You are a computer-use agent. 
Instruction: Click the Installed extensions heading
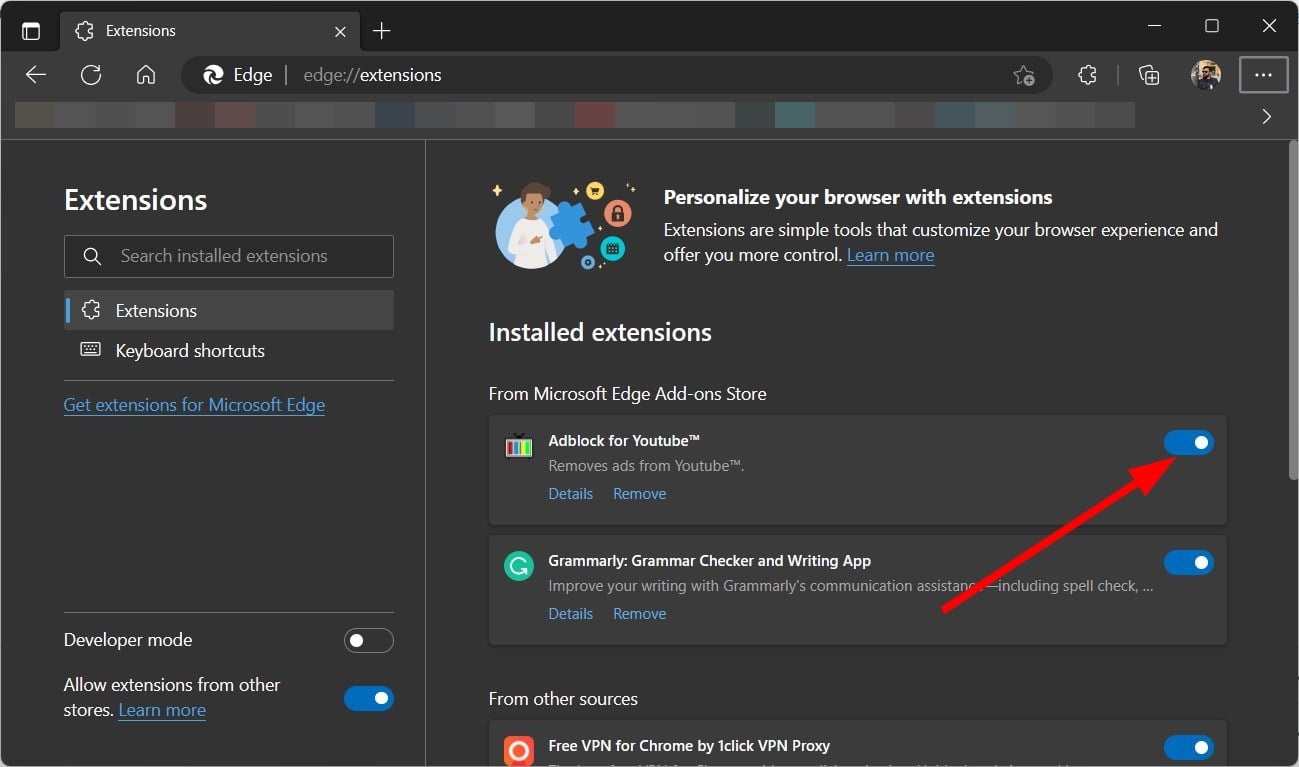(x=600, y=332)
